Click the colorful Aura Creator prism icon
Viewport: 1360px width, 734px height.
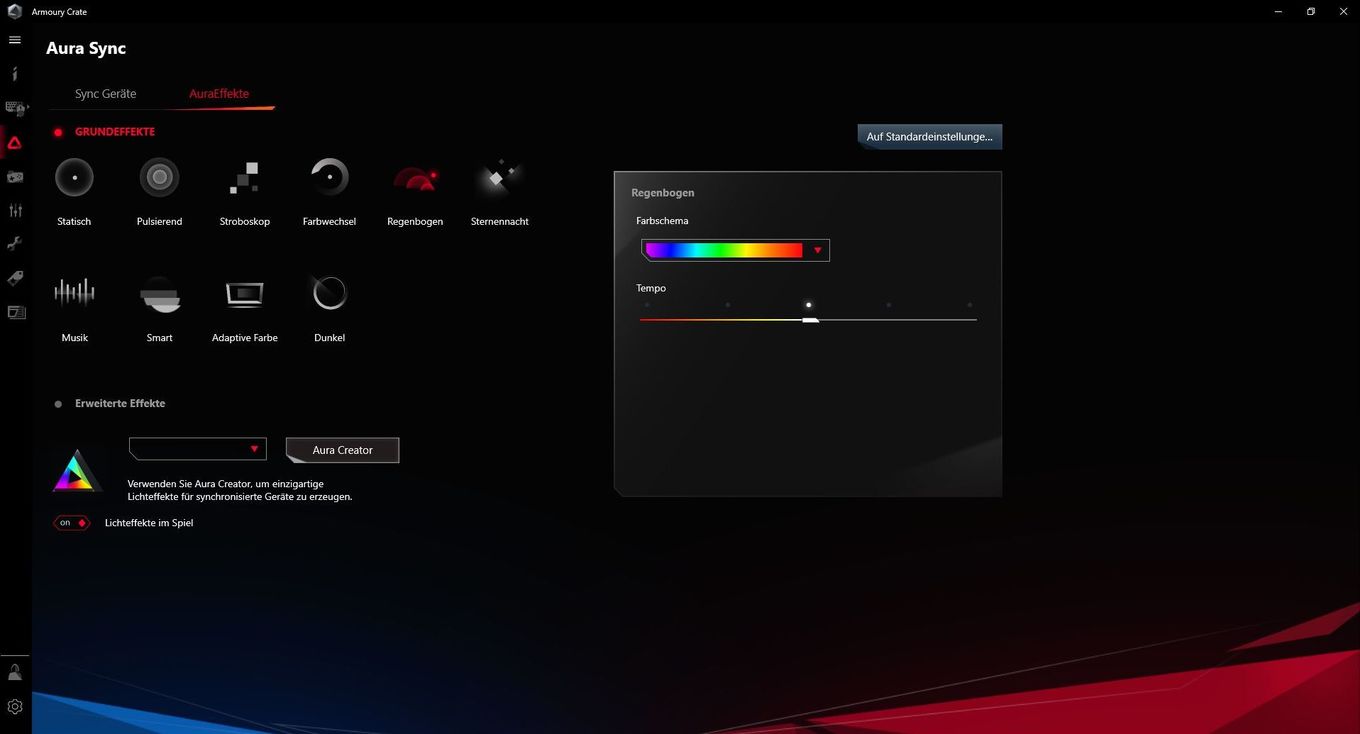[x=77, y=472]
